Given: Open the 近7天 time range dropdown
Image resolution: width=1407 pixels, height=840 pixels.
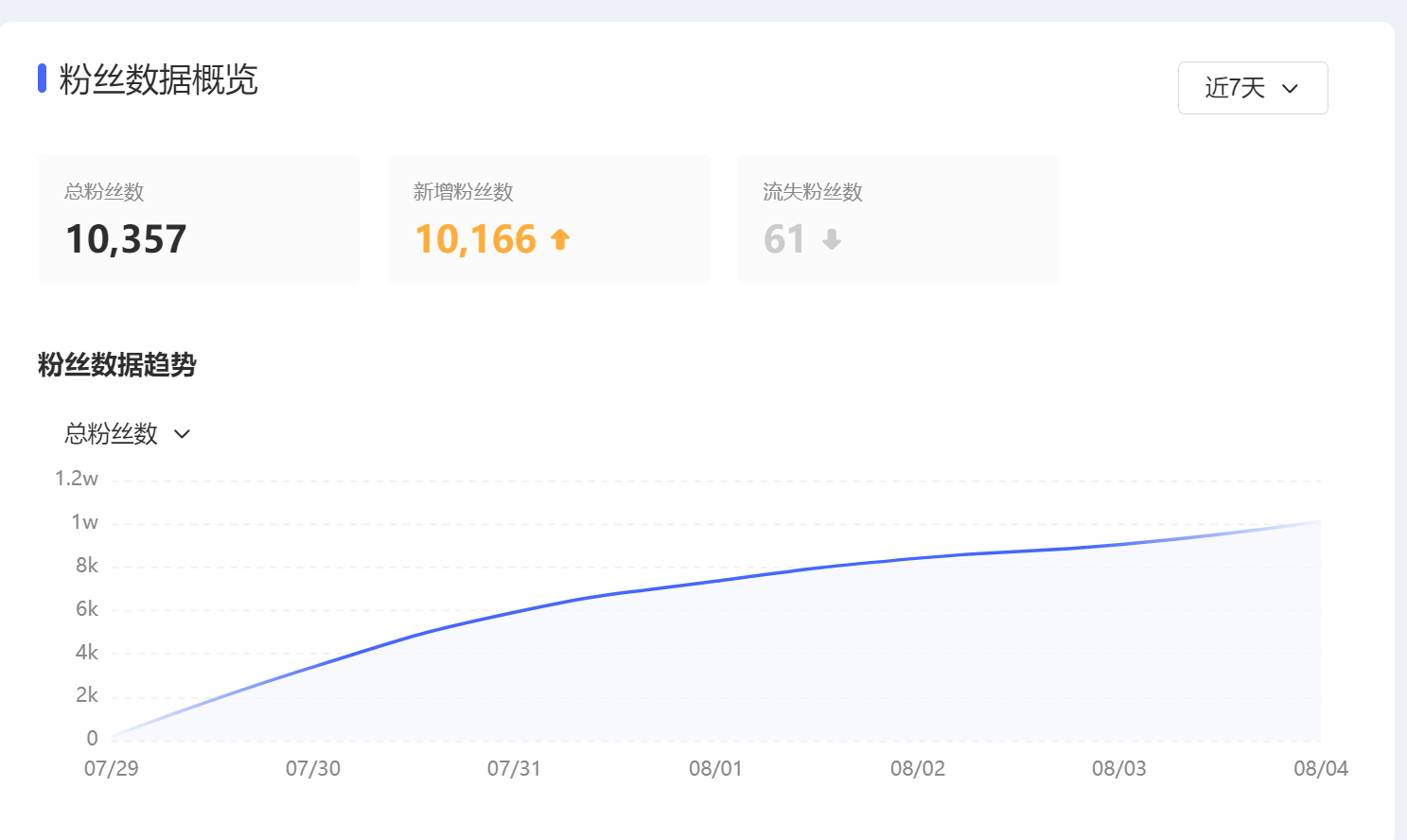Looking at the screenshot, I should 1252,88.
